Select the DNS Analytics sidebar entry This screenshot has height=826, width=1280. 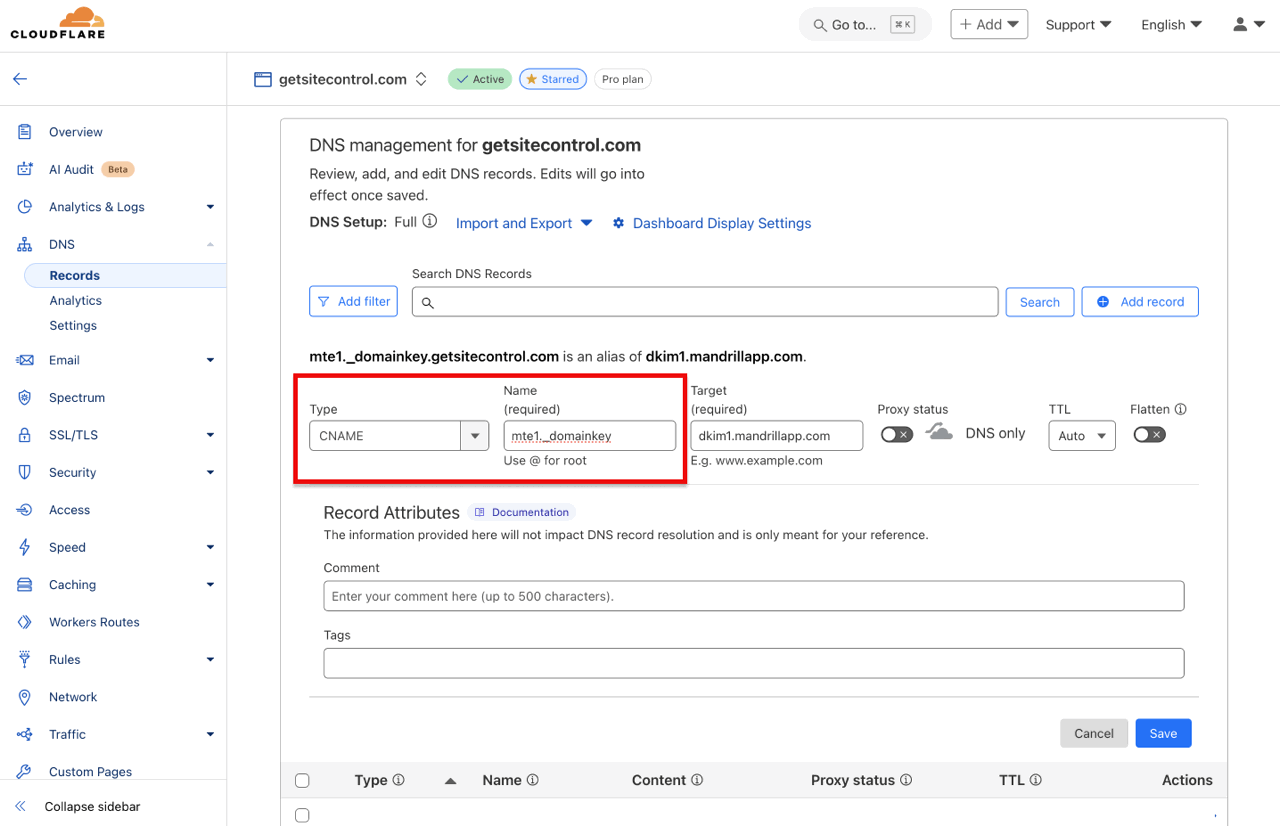[x=75, y=300]
